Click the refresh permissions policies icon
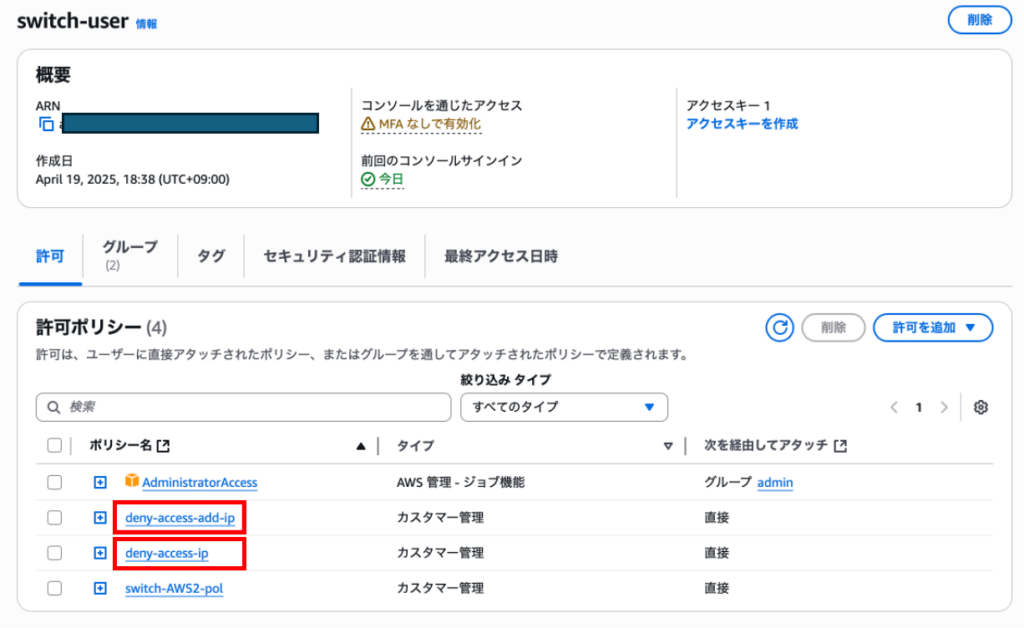The height and width of the screenshot is (628, 1024). (x=779, y=327)
